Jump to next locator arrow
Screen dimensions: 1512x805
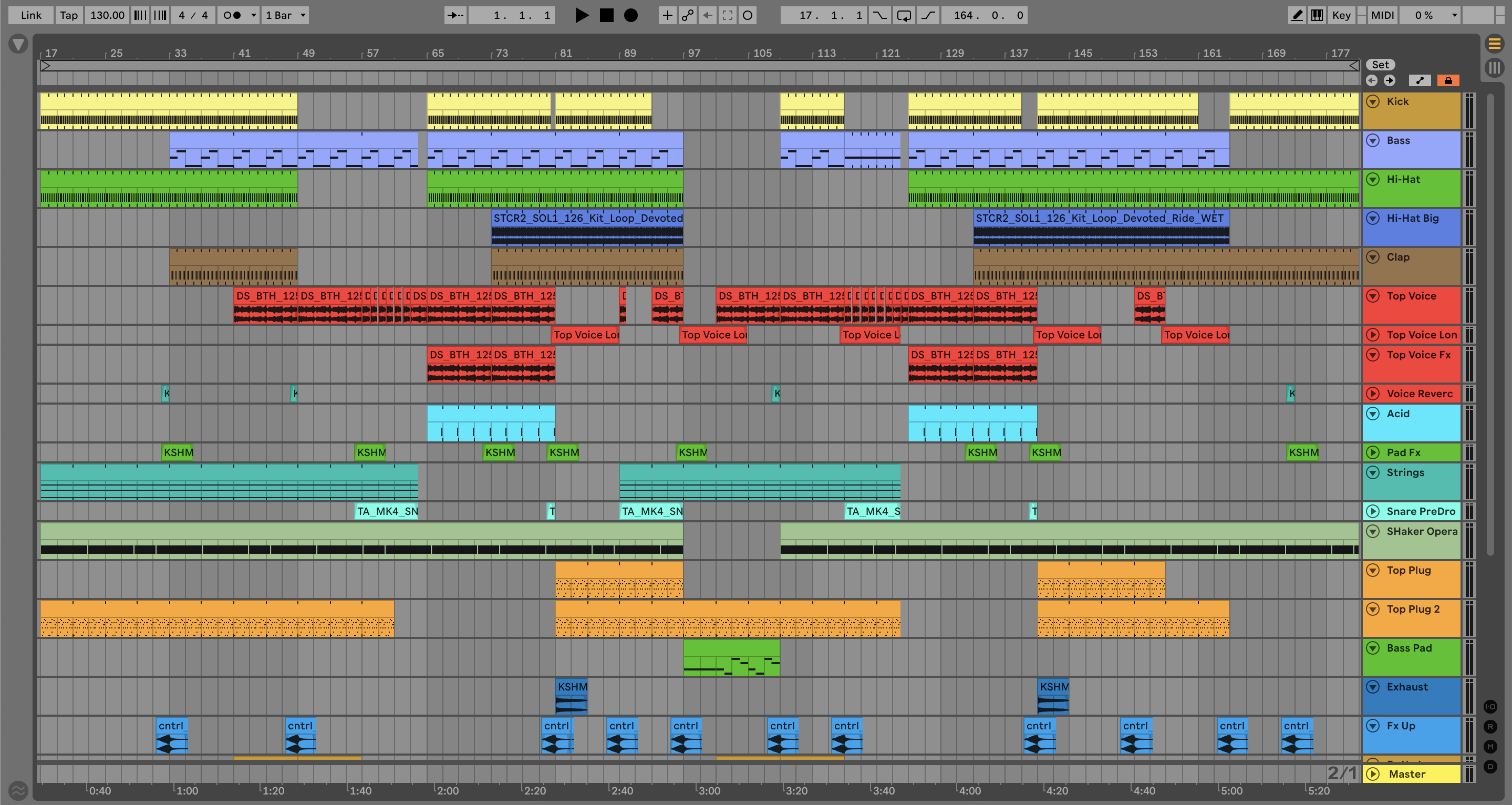point(1389,80)
